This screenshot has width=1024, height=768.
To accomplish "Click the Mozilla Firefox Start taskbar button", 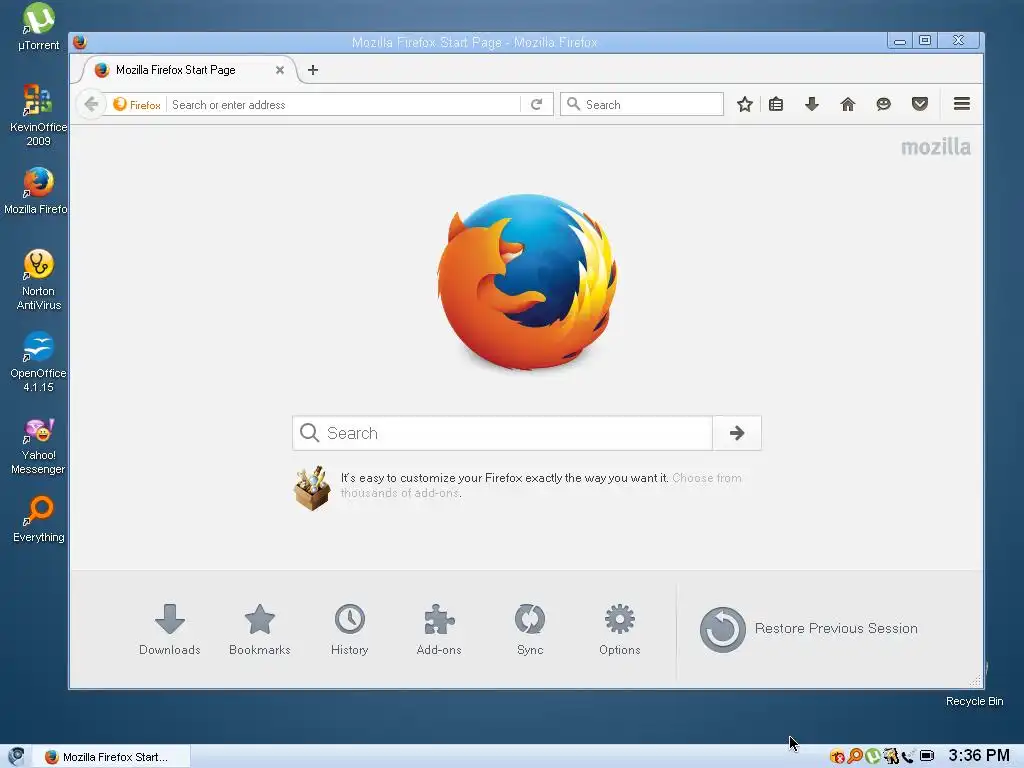I will 111,757.
